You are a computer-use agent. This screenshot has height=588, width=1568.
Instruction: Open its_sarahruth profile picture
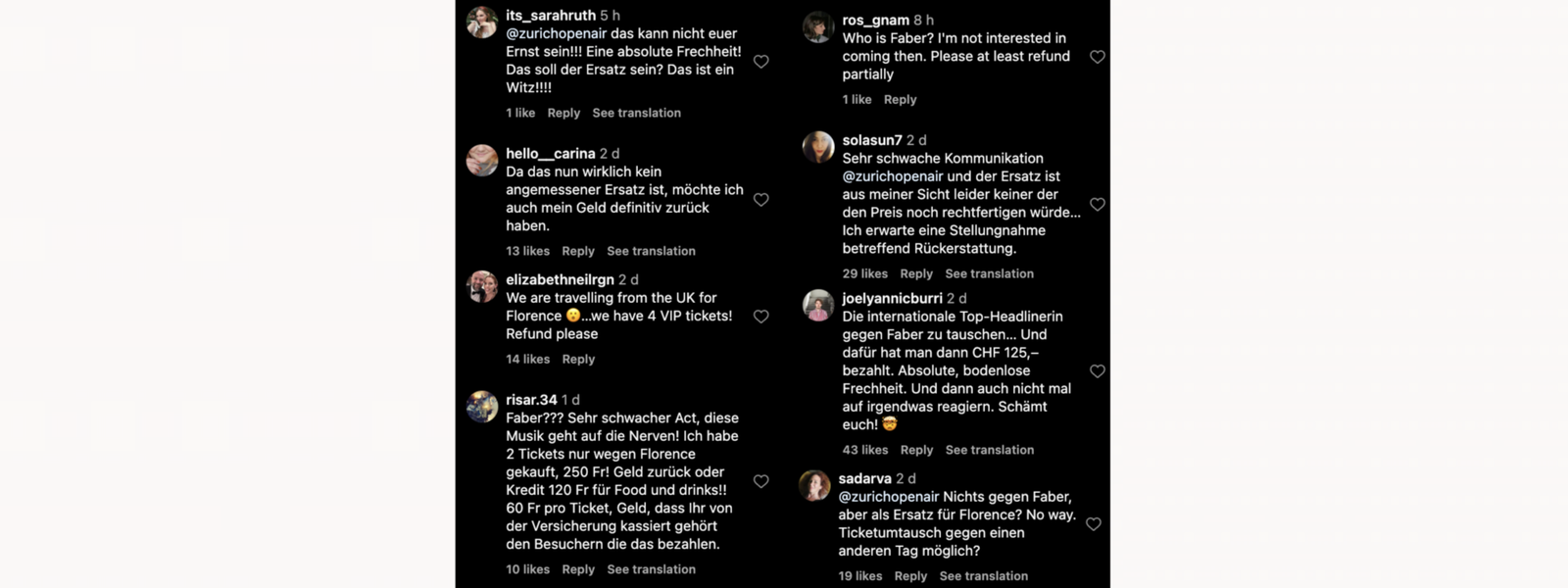pyautogui.click(x=482, y=23)
